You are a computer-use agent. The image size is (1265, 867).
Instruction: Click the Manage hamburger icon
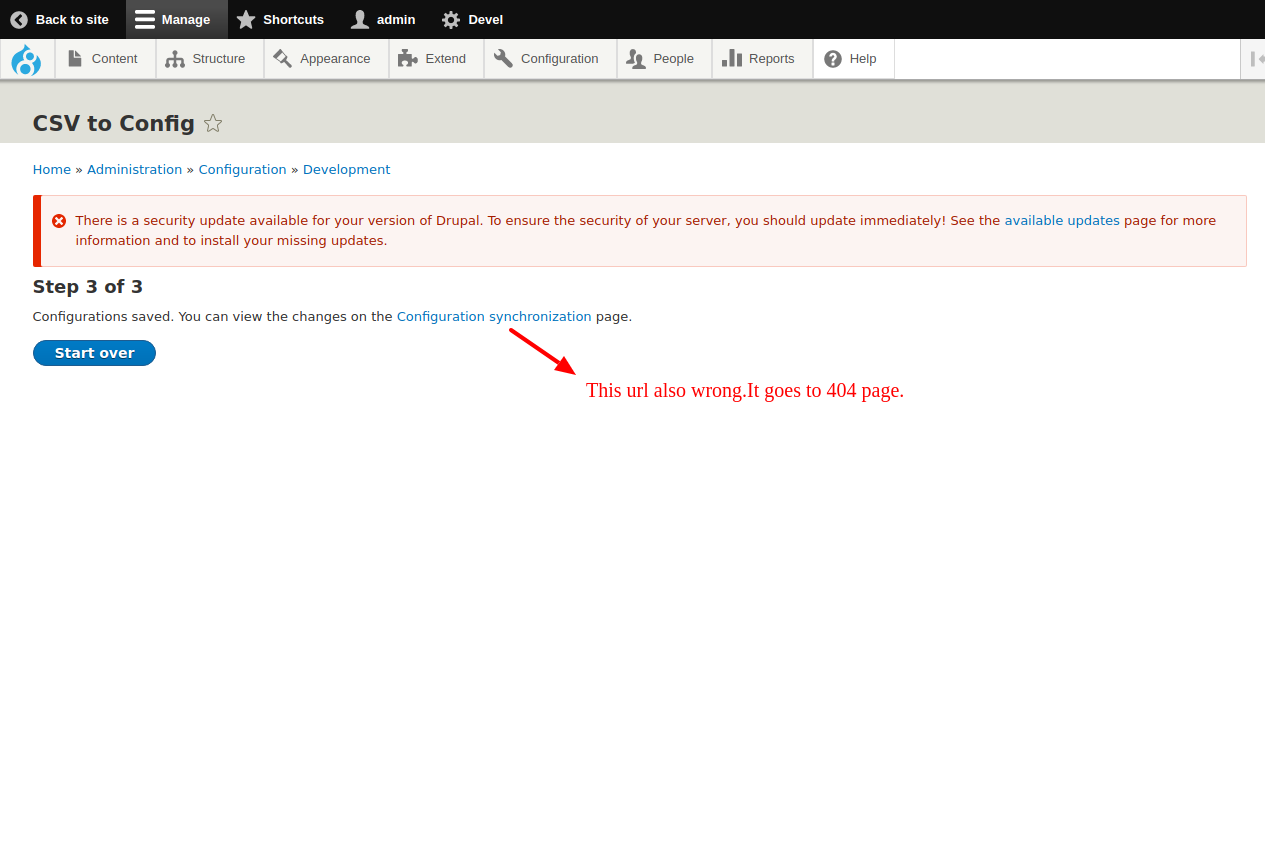(x=145, y=19)
